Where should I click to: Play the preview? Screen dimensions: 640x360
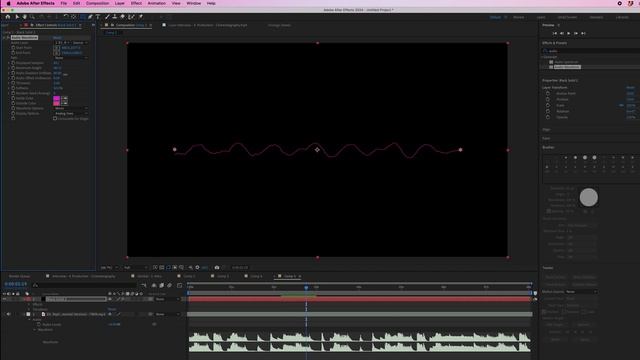[x=569, y=33]
